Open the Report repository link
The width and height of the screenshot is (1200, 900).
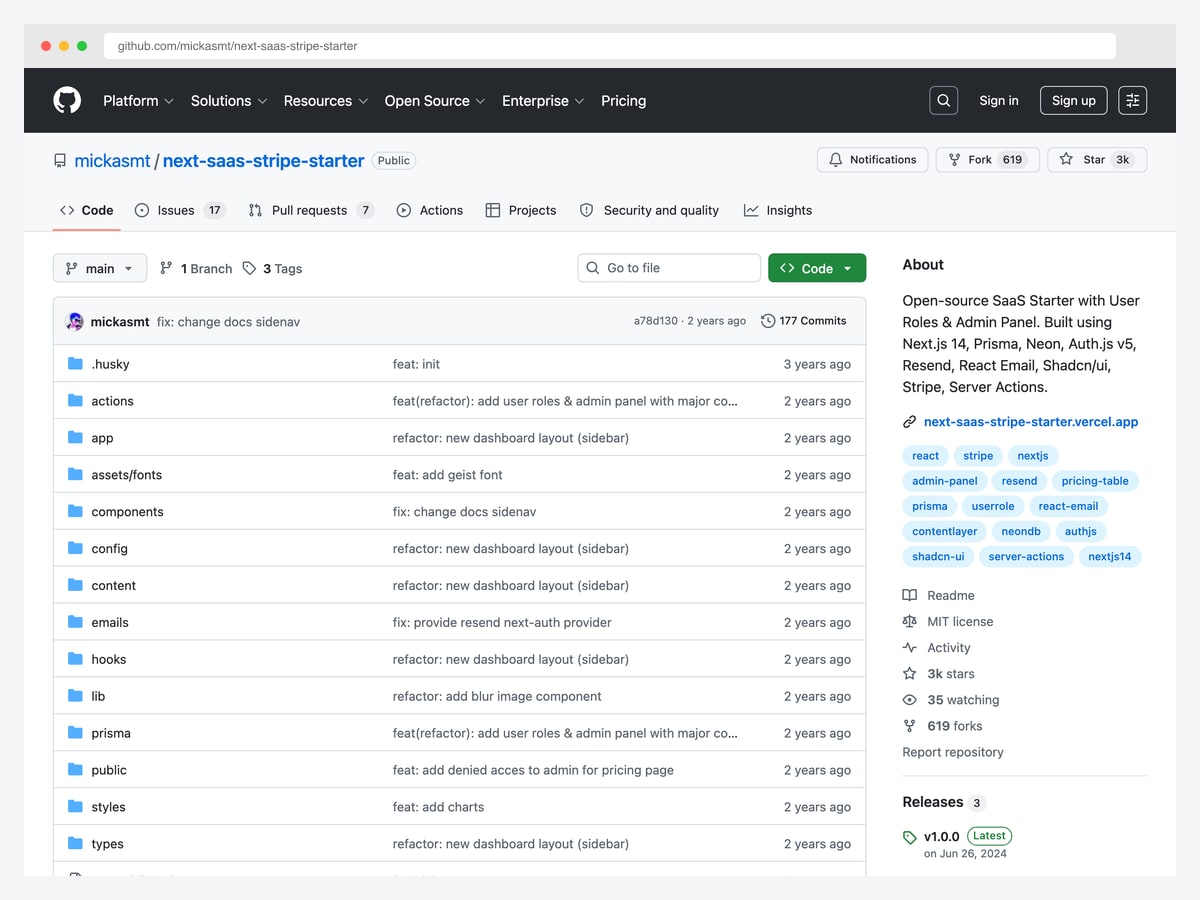[953, 752]
